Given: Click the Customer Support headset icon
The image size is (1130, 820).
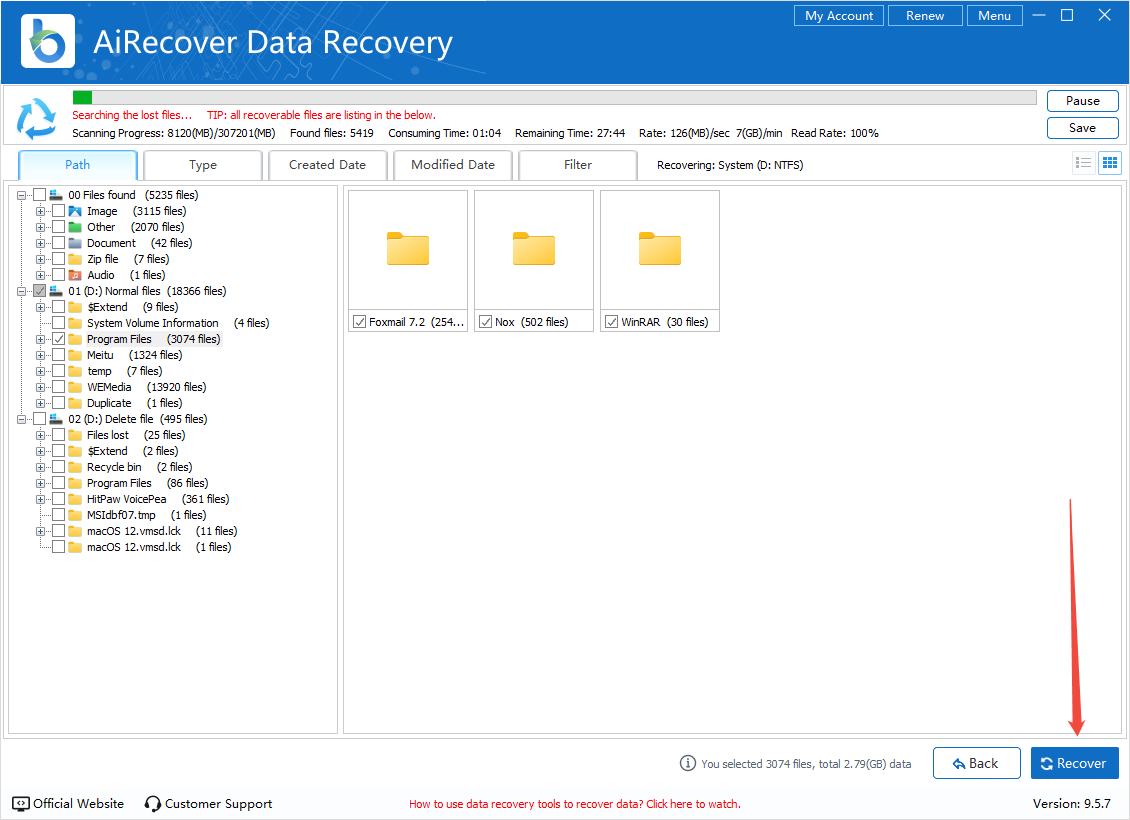Looking at the screenshot, I should coord(153,804).
